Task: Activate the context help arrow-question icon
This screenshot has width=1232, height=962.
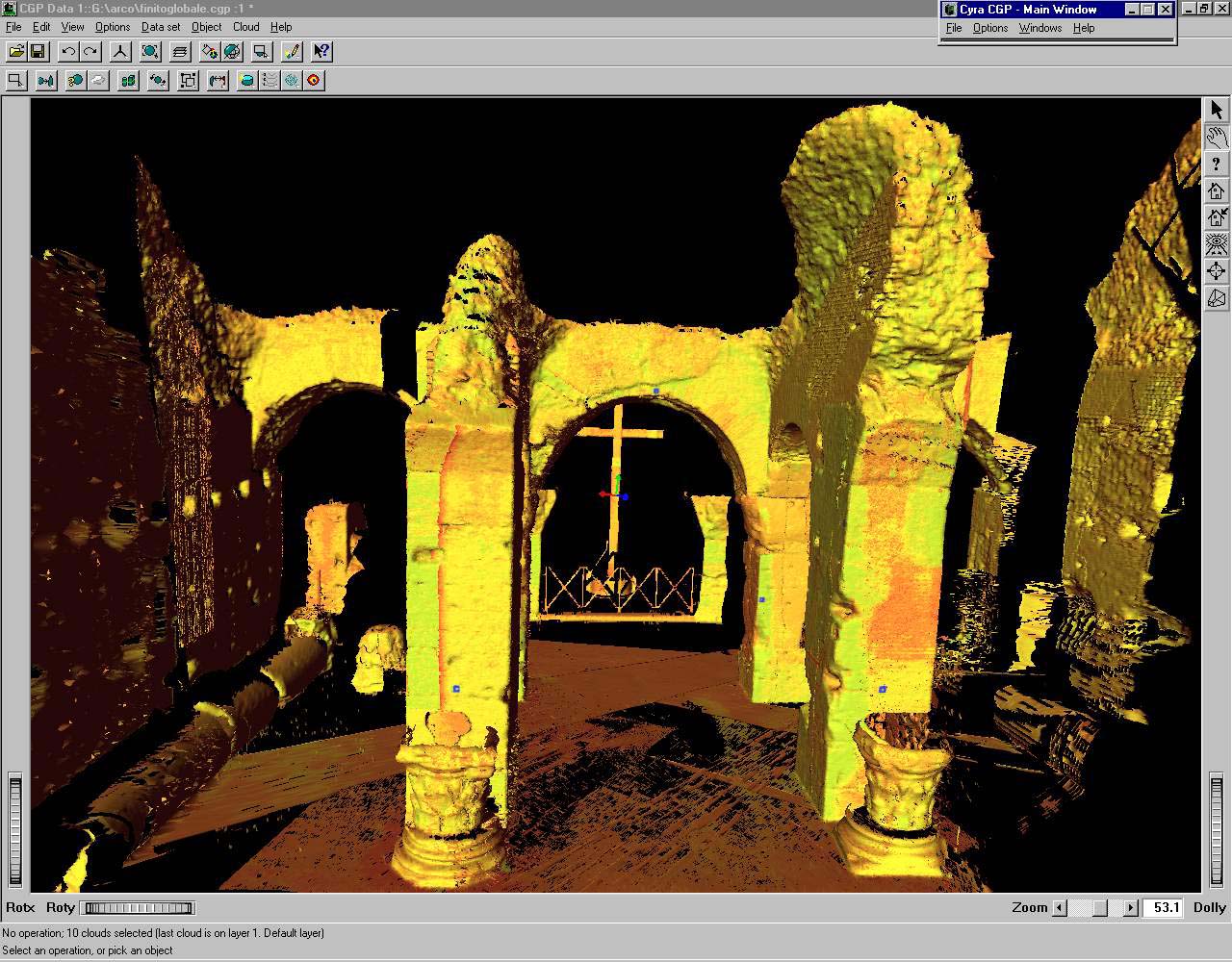Action: (321, 52)
